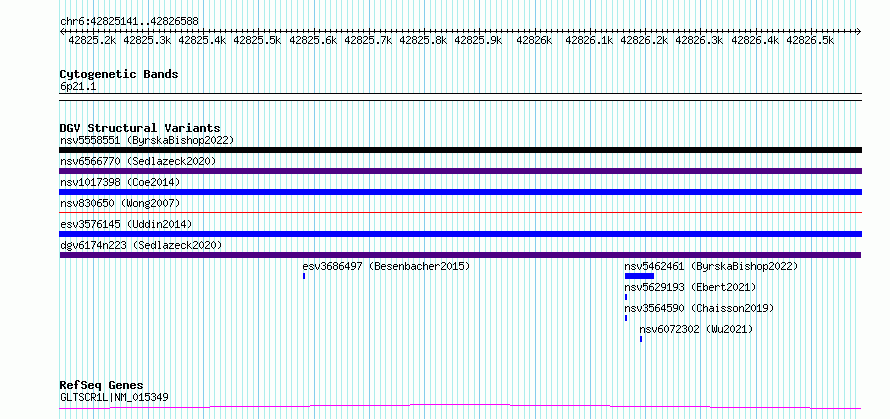Click the esv3576145 (Uddin2014) blue bar
Image resolution: width=890 pixels, height=419 pixels.
(460, 234)
